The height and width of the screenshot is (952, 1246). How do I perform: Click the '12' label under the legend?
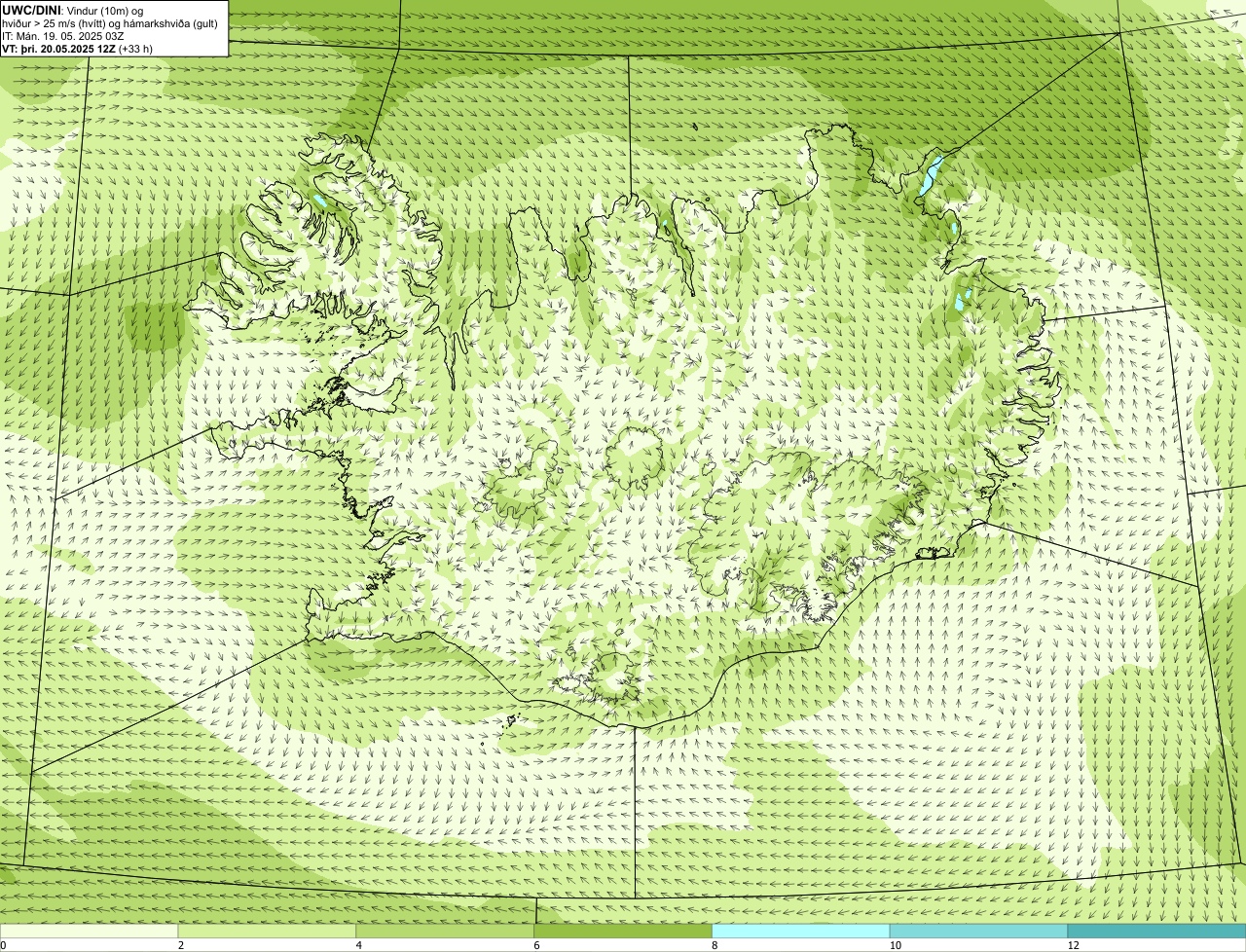click(x=1073, y=945)
